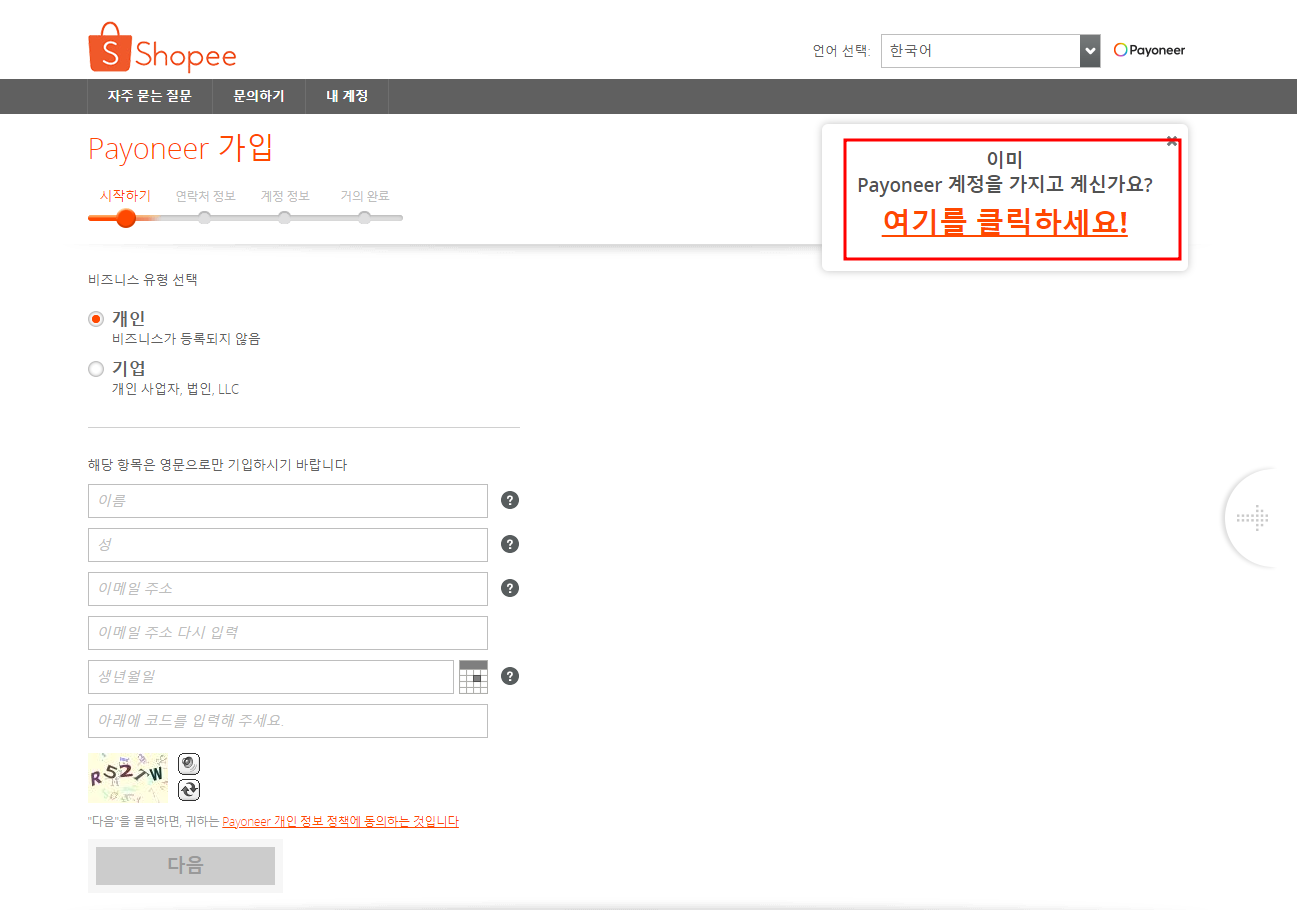Viewport: 1297px width, 910px height.
Task: Click the 연락처 정보 progress step
Action: (205, 196)
